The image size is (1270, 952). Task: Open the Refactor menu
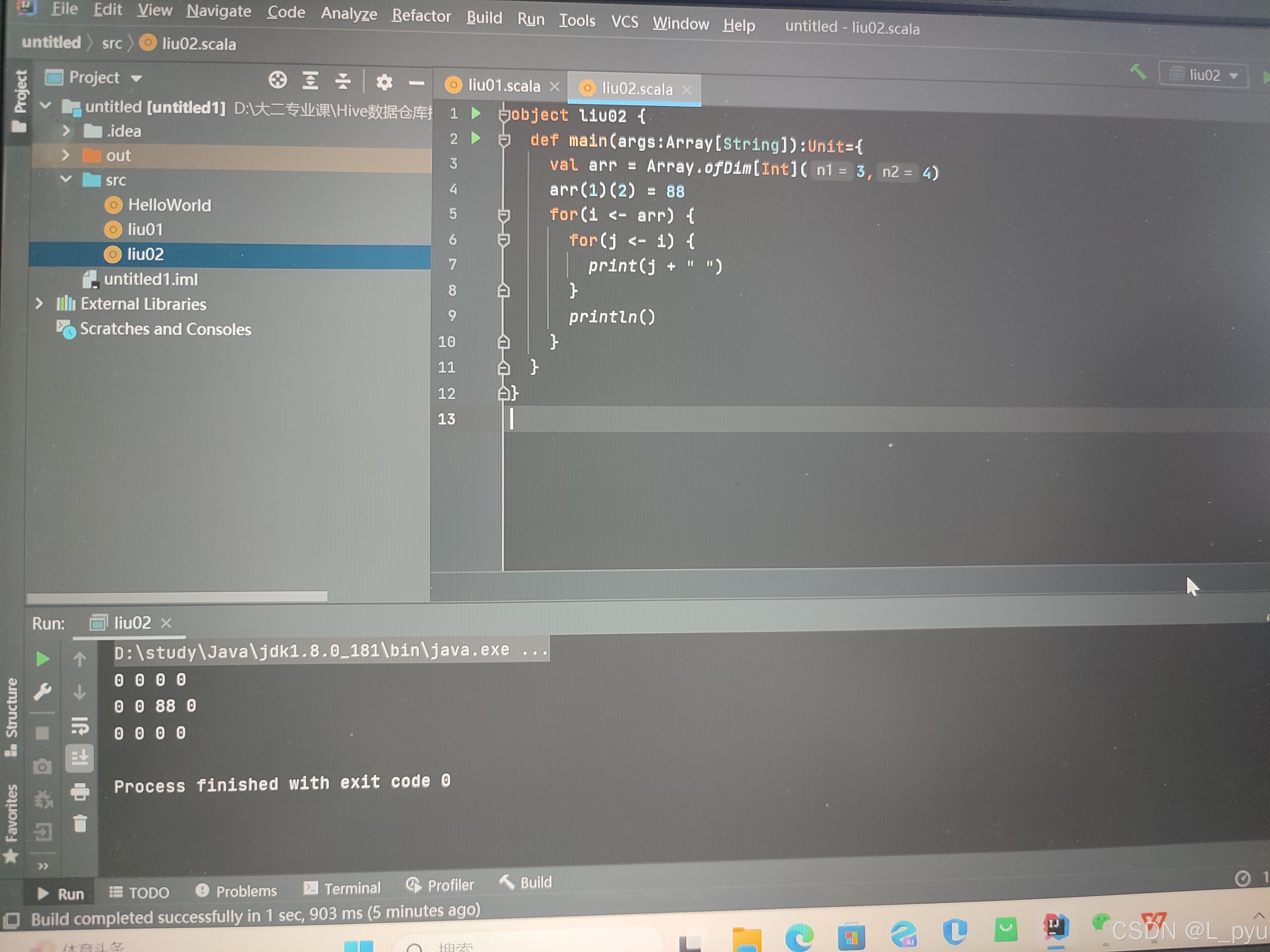(421, 16)
